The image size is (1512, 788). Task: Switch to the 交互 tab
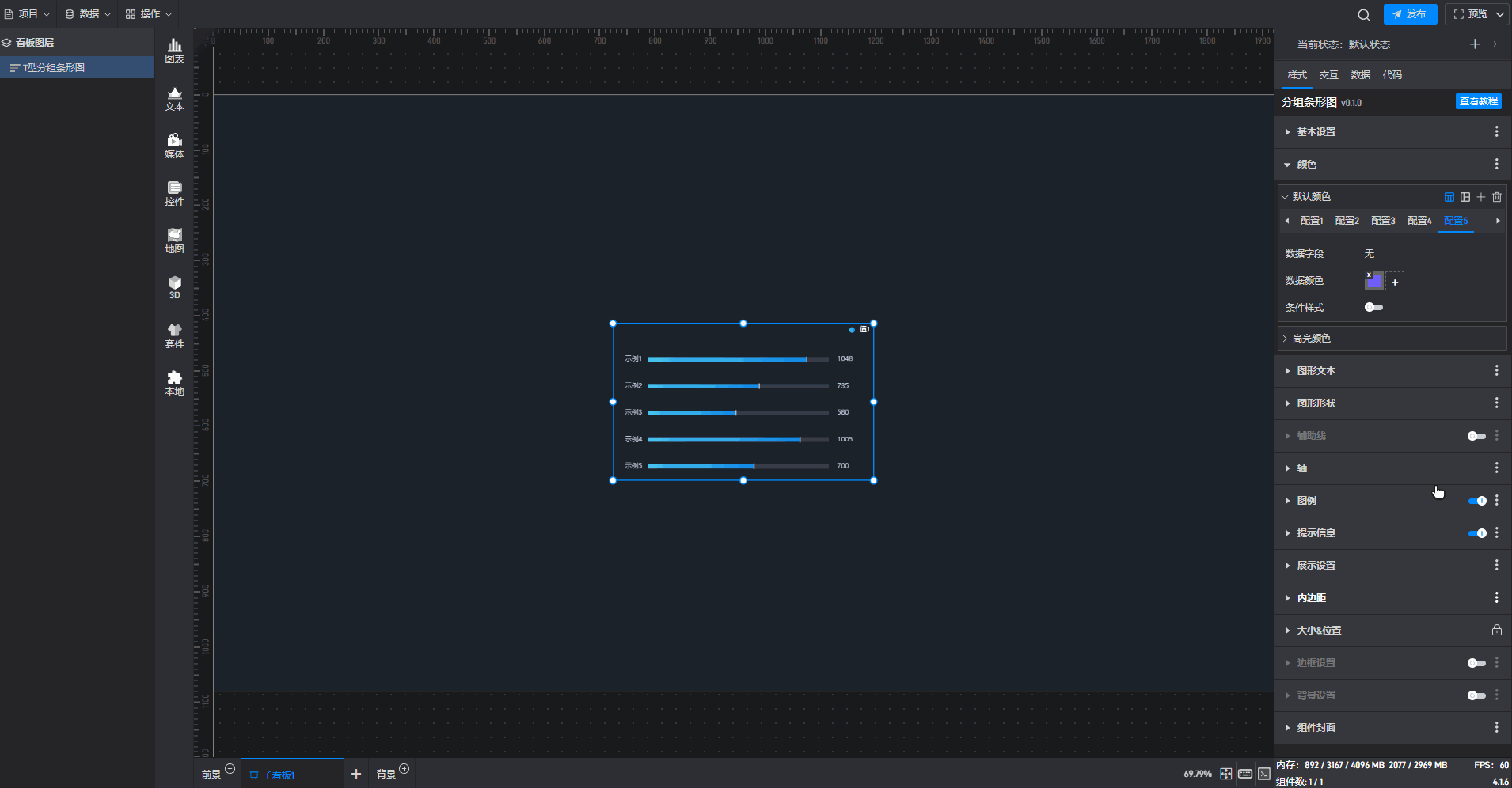tap(1328, 75)
